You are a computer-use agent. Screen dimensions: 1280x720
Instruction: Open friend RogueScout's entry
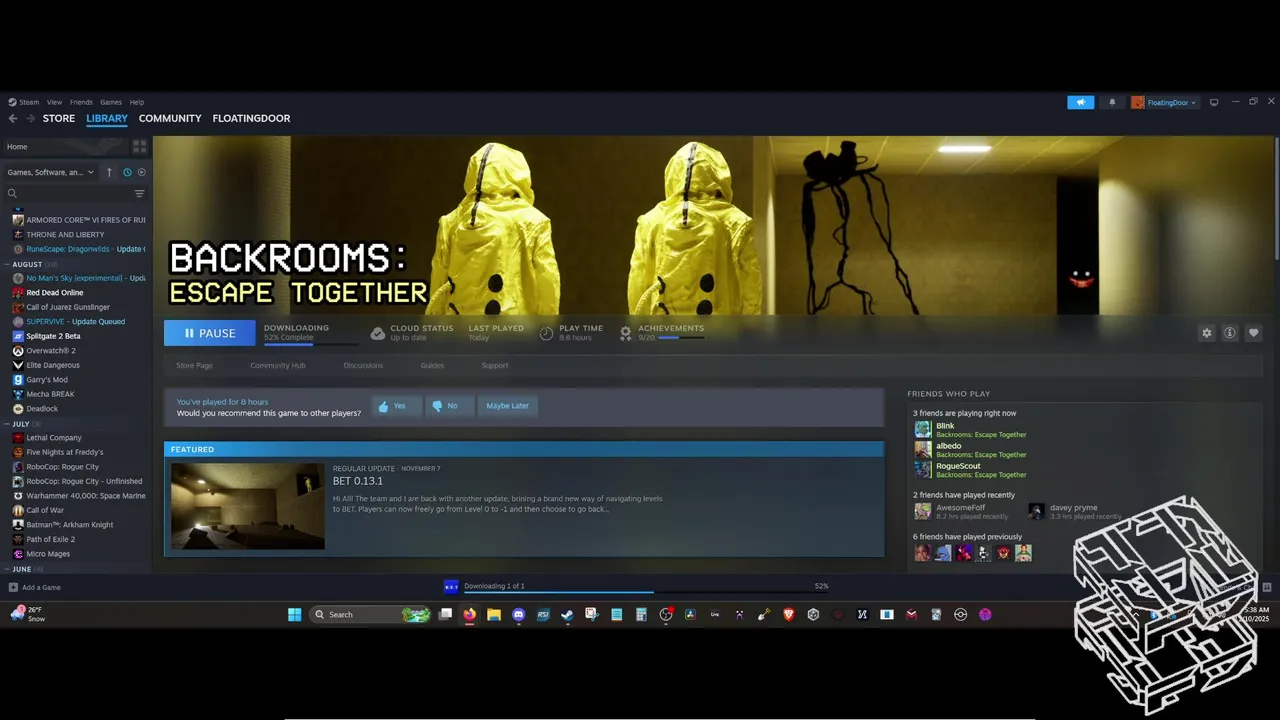(x=970, y=470)
